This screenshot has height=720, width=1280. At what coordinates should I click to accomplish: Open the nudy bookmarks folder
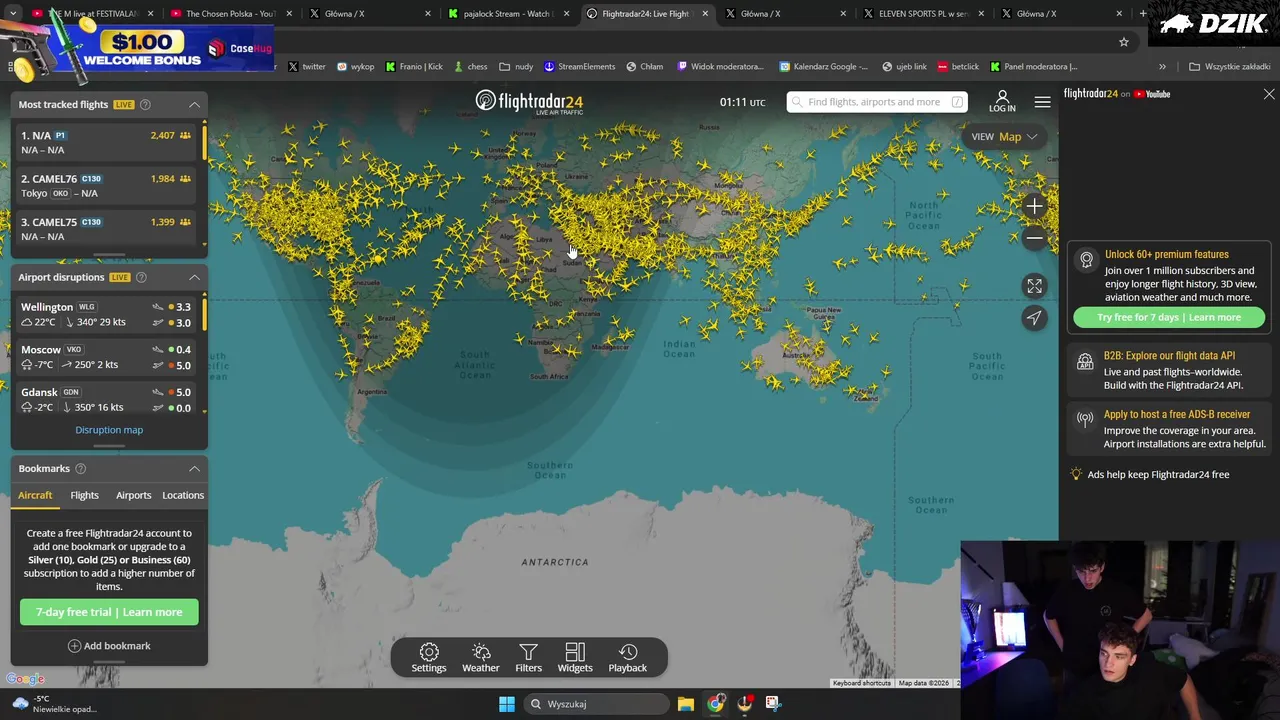pos(517,67)
